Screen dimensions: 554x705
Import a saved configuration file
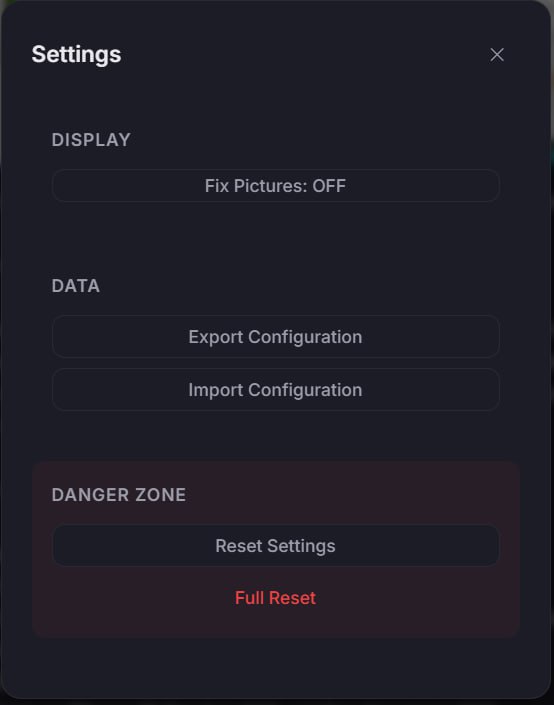276,390
